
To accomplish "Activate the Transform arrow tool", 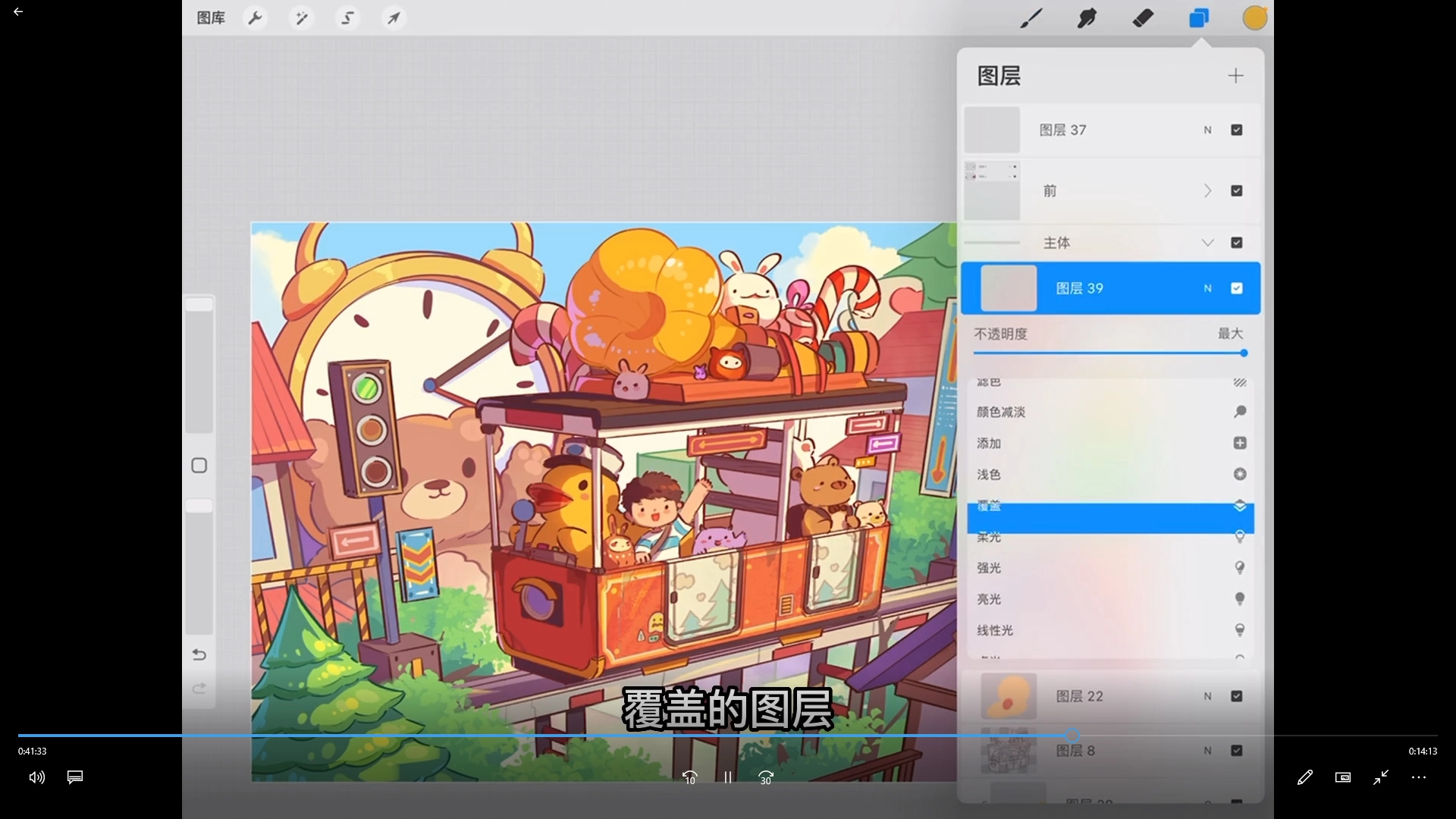I will 394,18.
